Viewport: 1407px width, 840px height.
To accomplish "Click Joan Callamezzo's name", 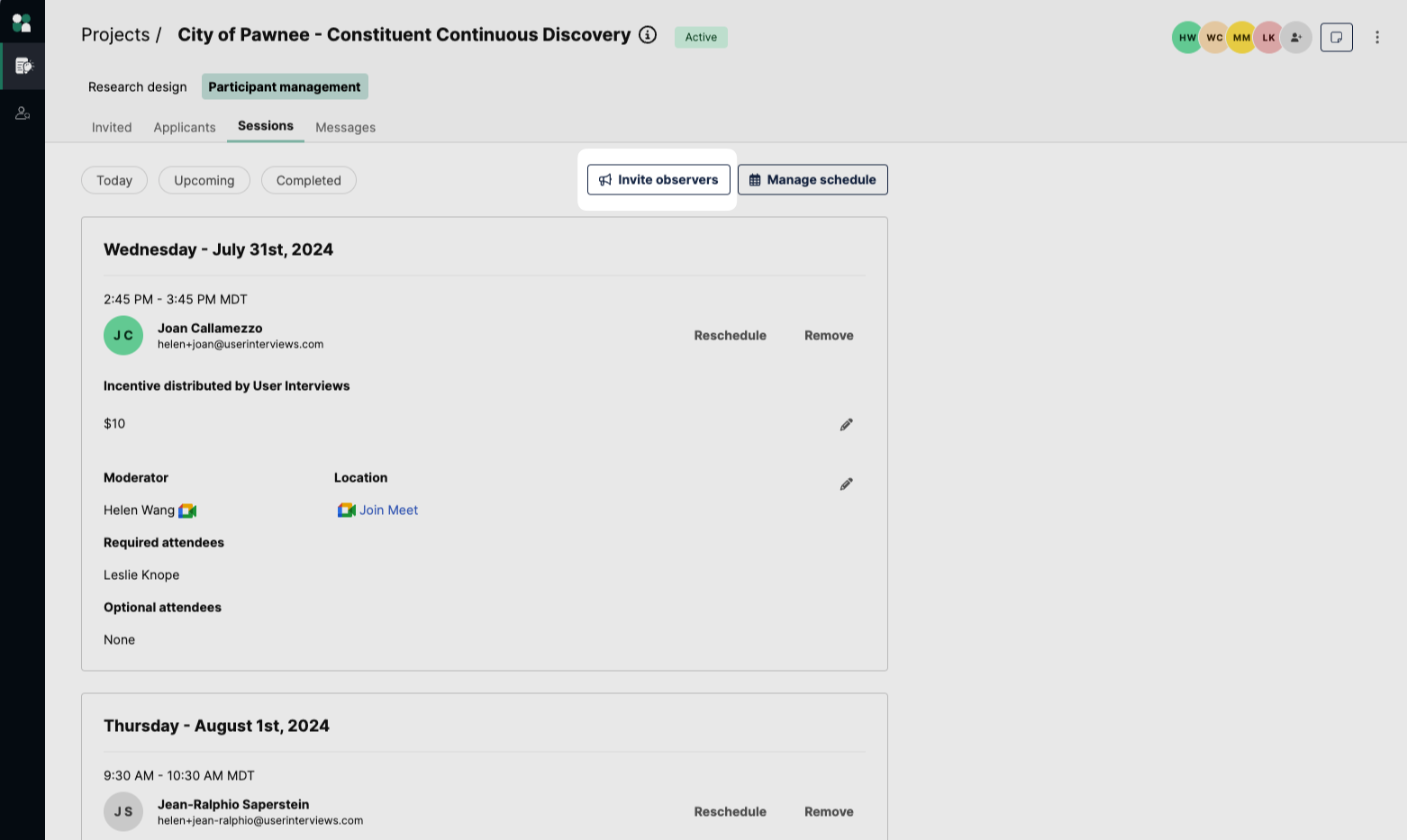I will tap(210, 328).
